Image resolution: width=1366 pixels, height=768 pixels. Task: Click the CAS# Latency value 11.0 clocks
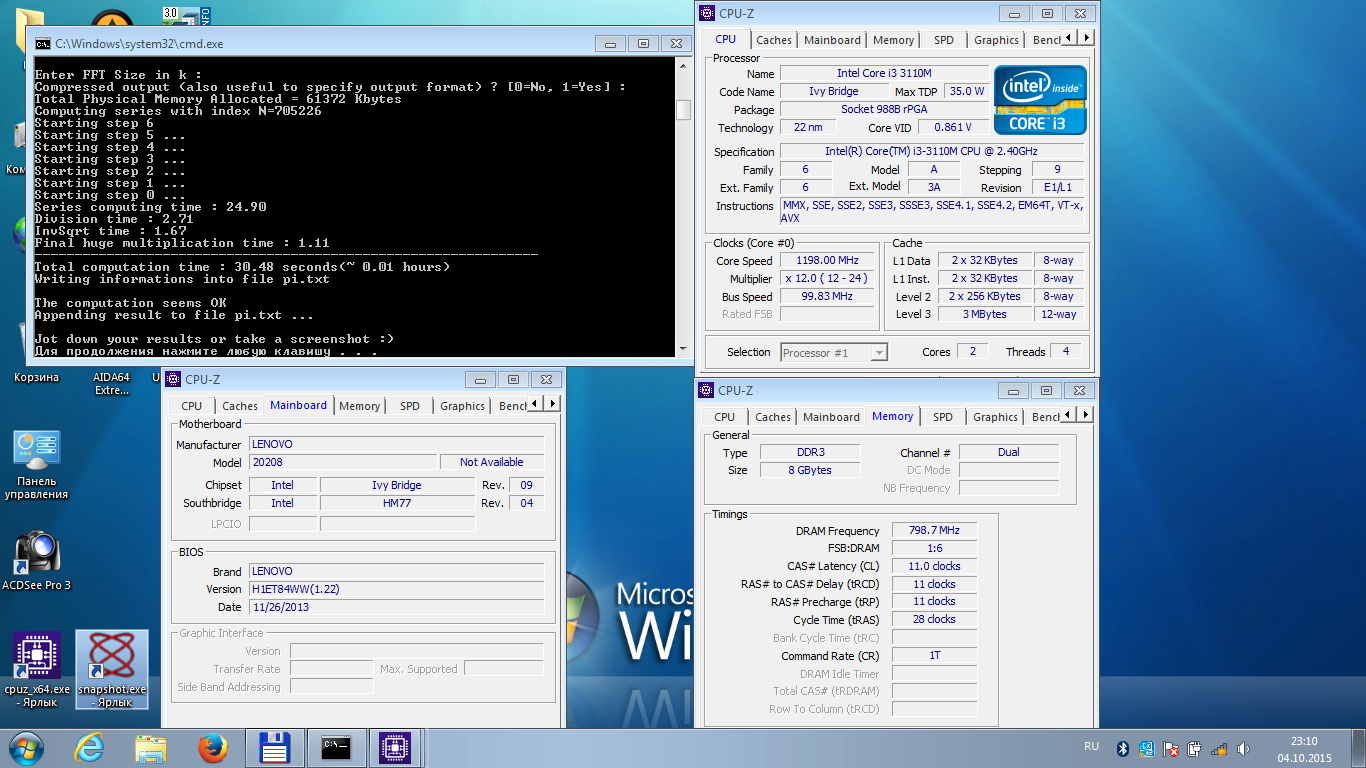point(933,566)
